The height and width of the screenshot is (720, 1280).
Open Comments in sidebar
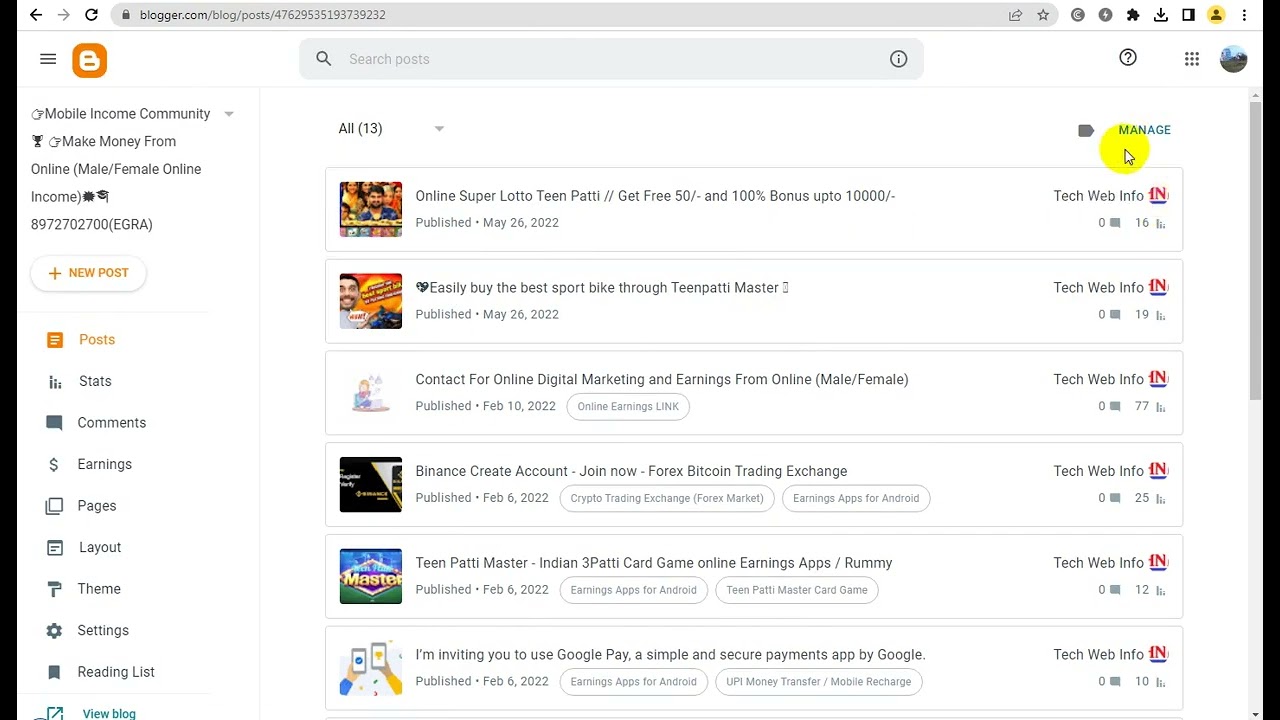(114, 423)
